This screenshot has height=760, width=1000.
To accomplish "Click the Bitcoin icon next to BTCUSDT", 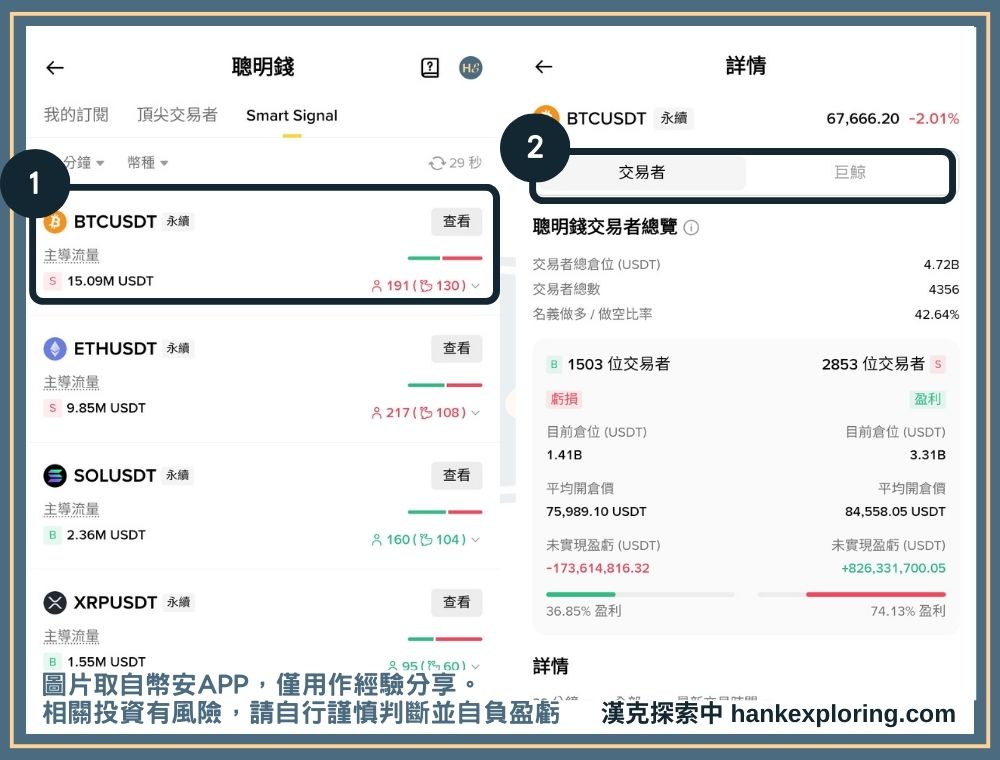I will [x=54, y=222].
